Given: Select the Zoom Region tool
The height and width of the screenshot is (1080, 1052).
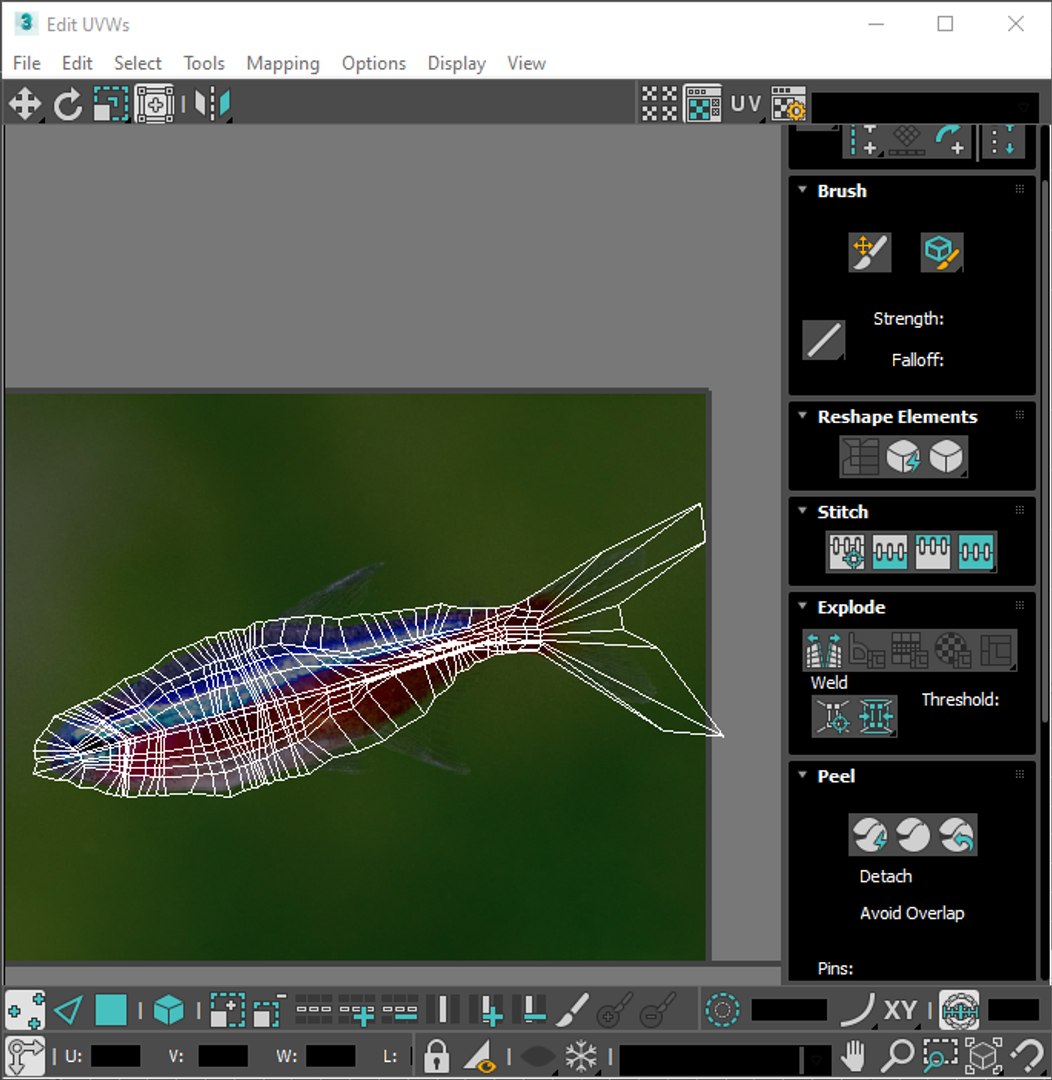Looking at the screenshot, I should tap(940, 1055).
